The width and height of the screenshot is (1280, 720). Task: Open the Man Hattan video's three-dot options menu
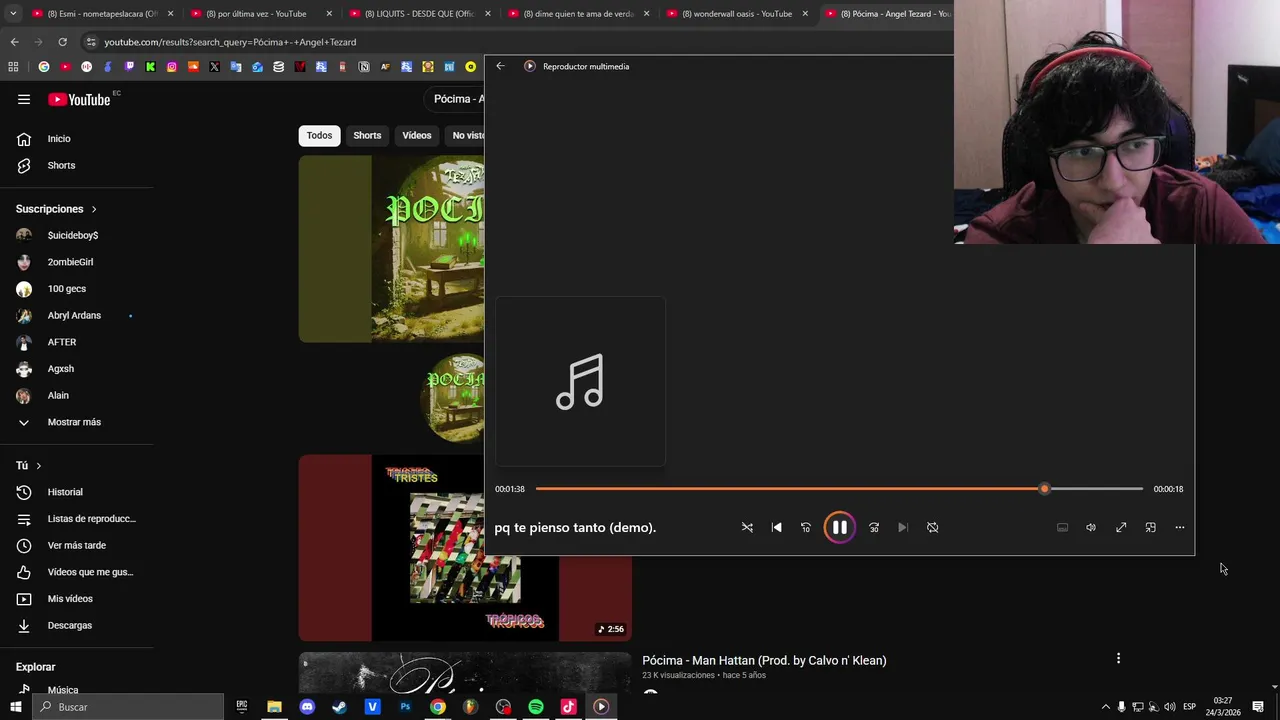tap(1118, 658)
